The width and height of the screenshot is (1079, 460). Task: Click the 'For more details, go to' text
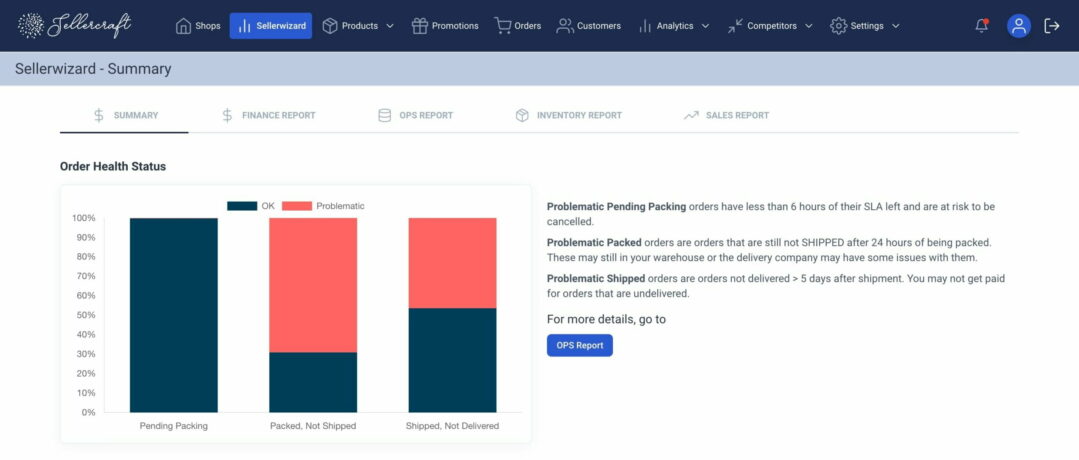point(606,320)
